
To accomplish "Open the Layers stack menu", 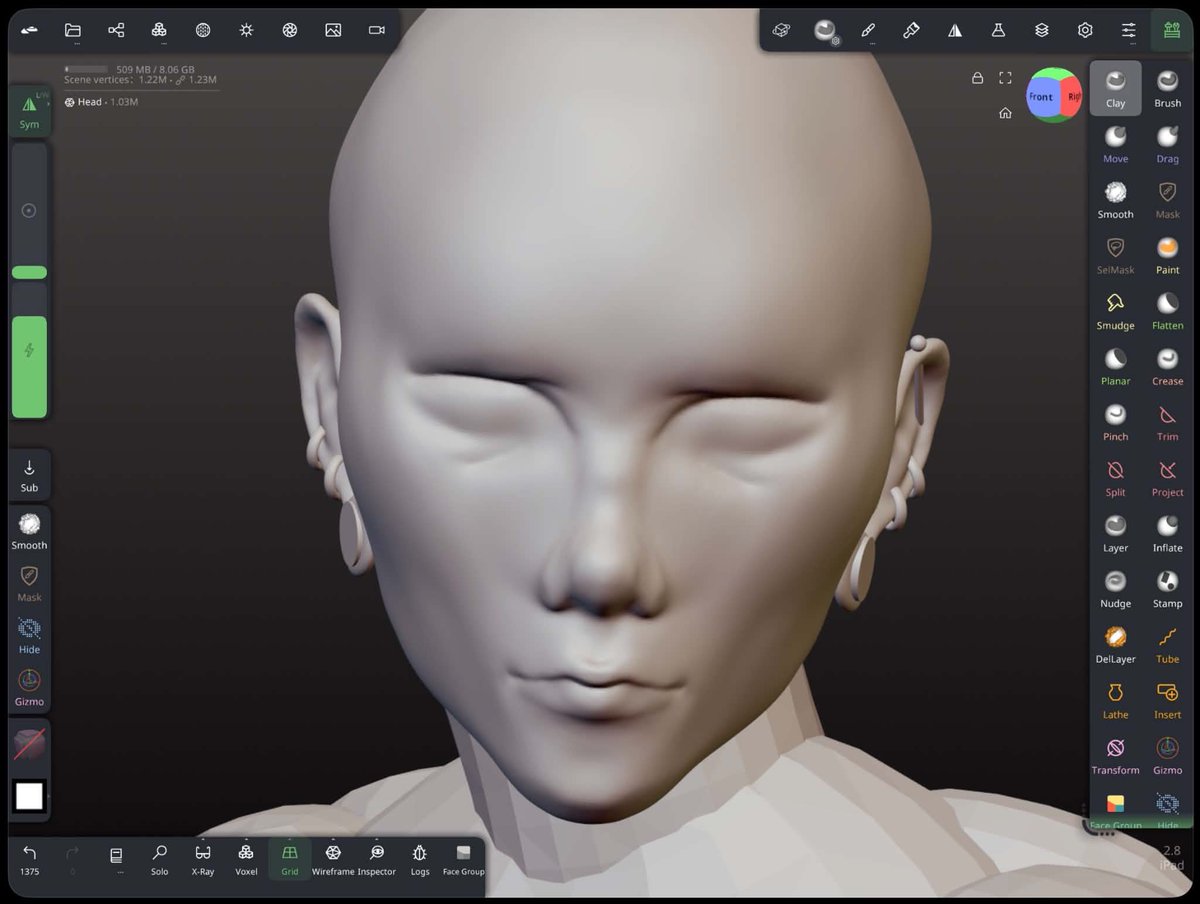I will pyautogui.click(x=1042, y=30).
